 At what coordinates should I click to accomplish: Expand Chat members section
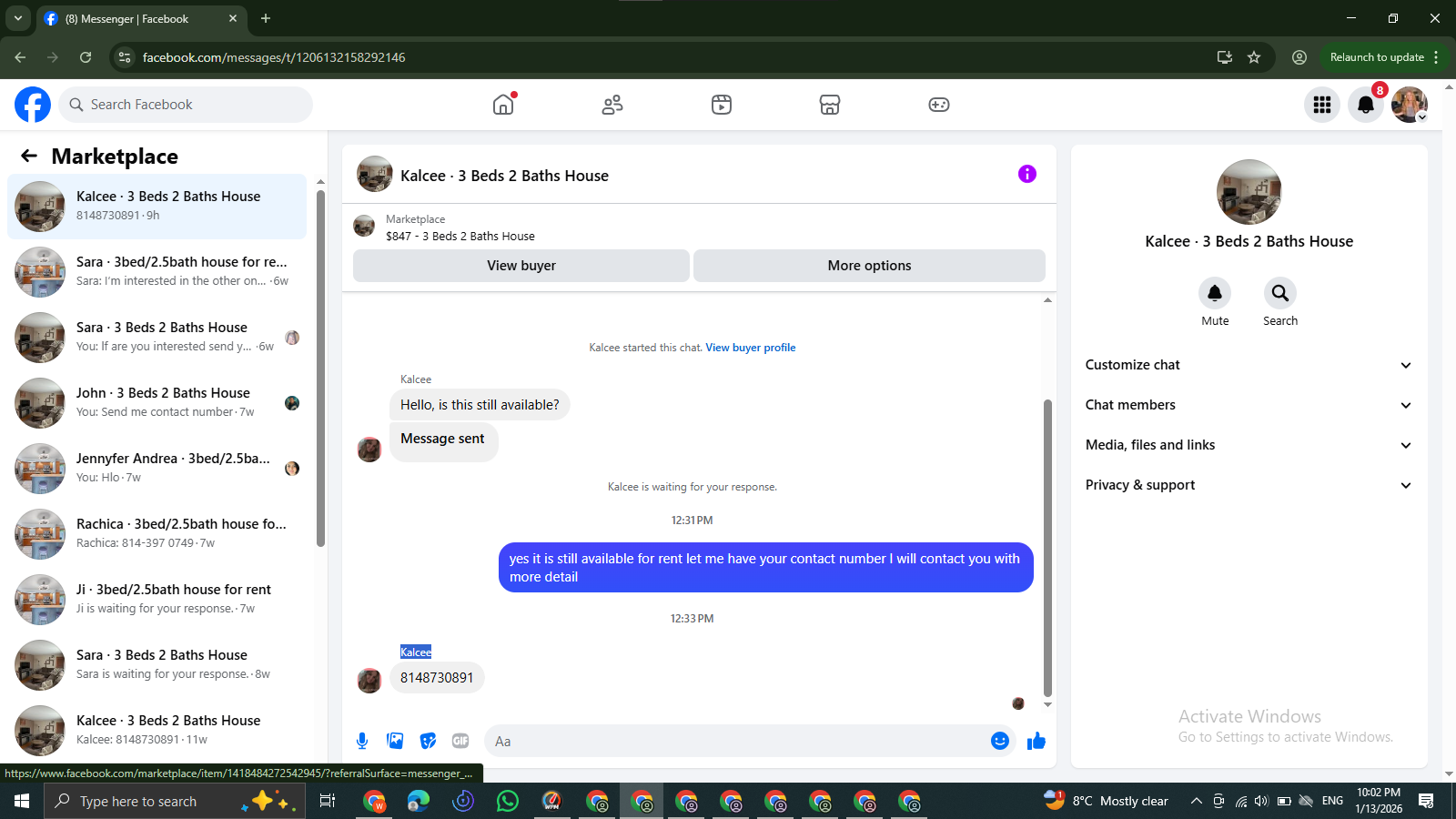pos(1249,405)
